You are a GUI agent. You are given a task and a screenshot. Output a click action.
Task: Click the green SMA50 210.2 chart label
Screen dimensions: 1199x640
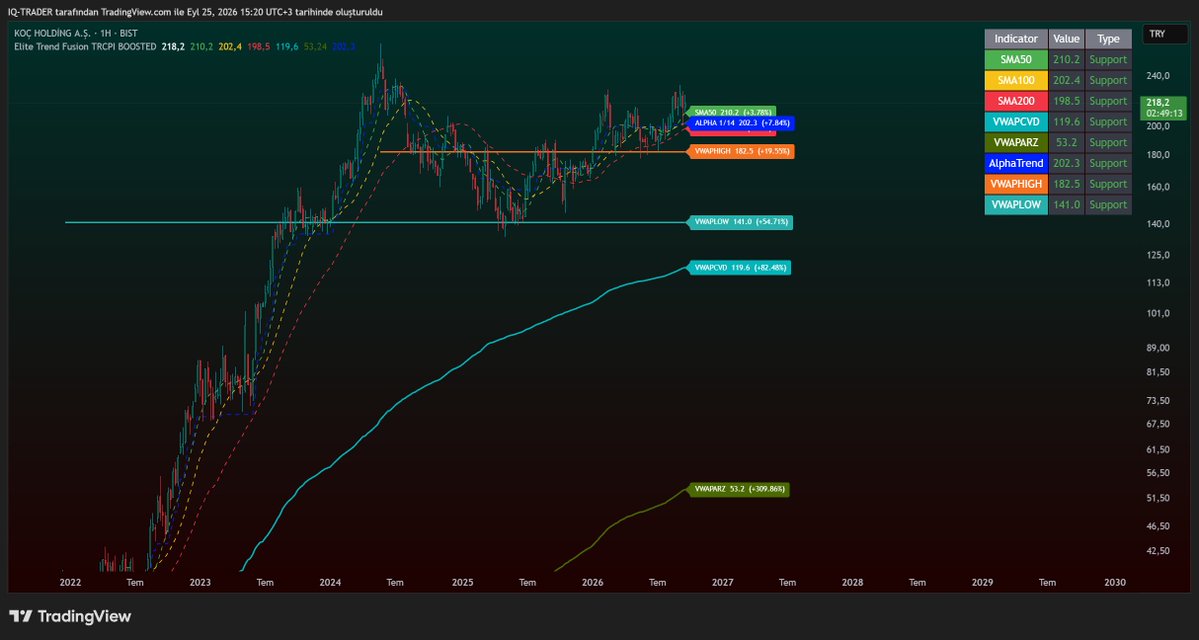click(x=734, y=112)
